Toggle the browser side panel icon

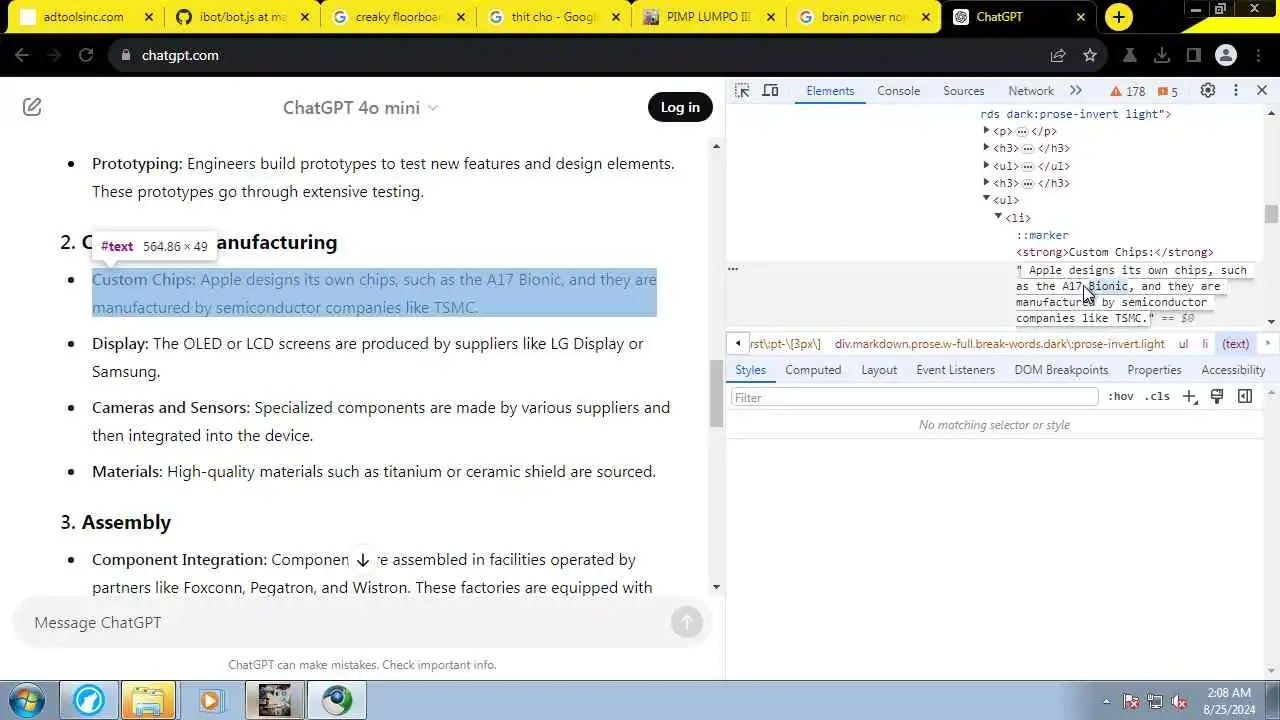coord(1194,55)
